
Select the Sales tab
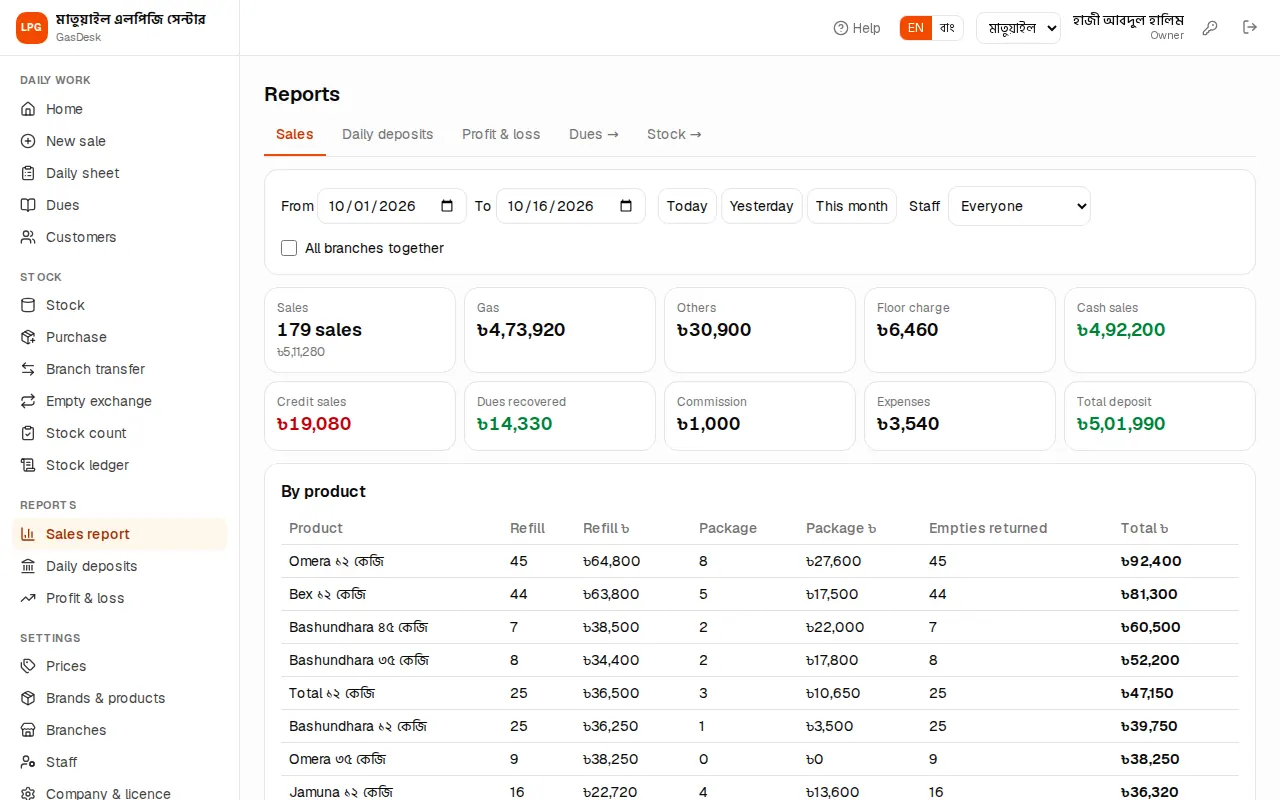295,134
